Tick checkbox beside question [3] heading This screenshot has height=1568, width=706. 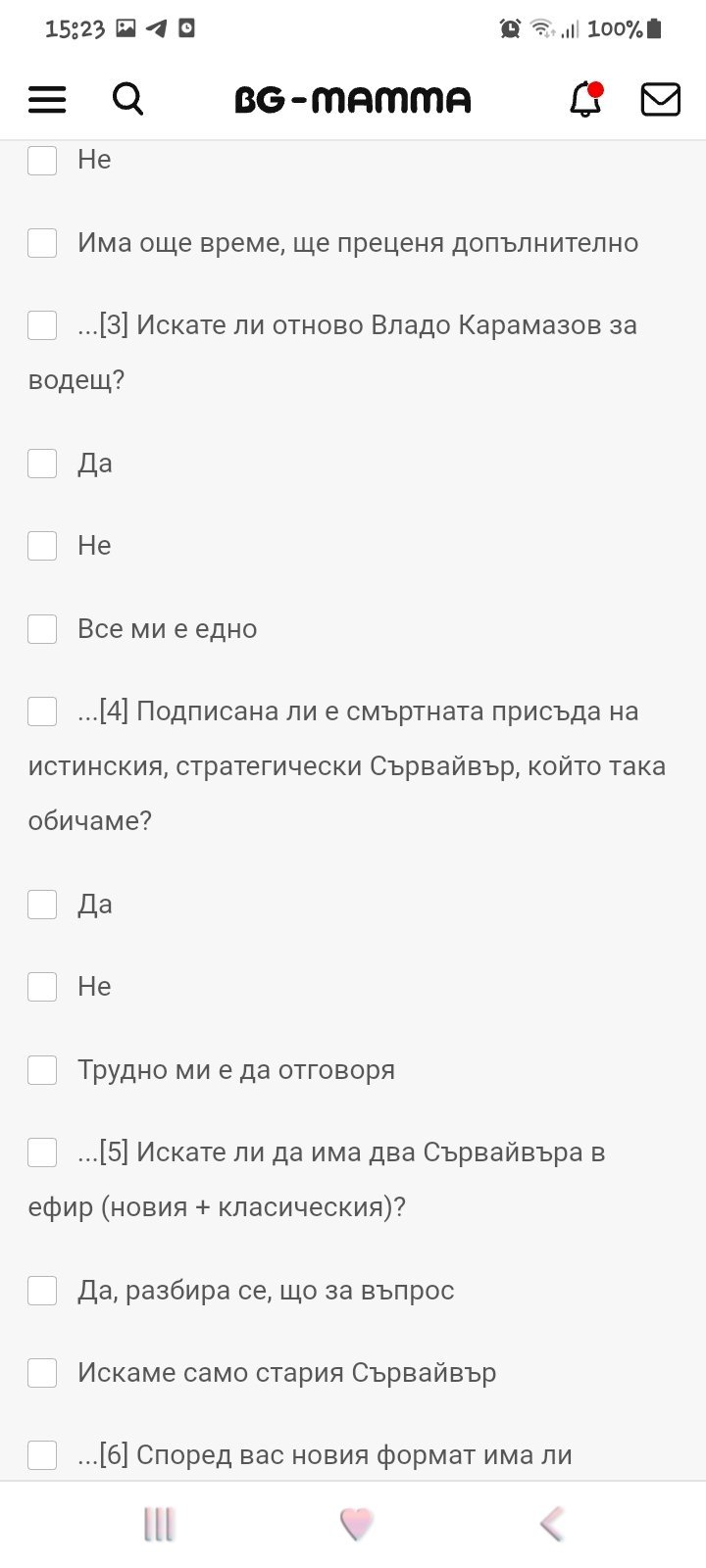(42, 324)
